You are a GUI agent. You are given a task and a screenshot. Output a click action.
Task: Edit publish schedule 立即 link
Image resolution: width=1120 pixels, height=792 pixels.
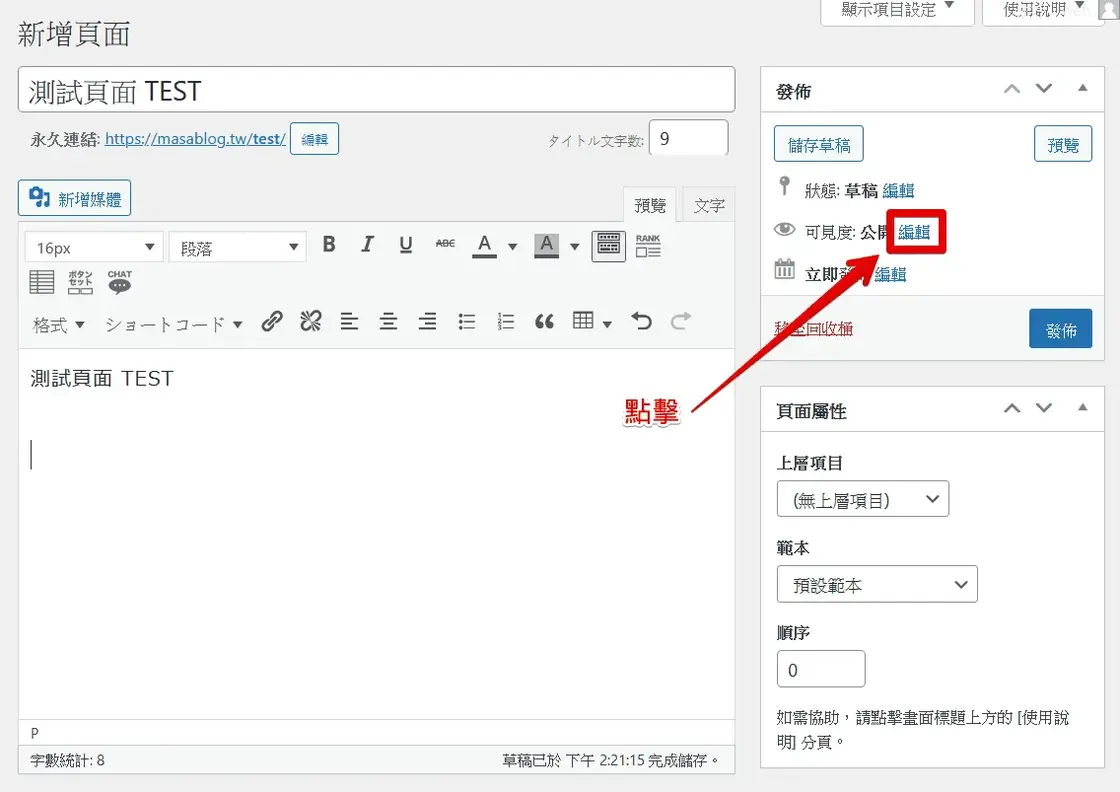tap(891, 274)
